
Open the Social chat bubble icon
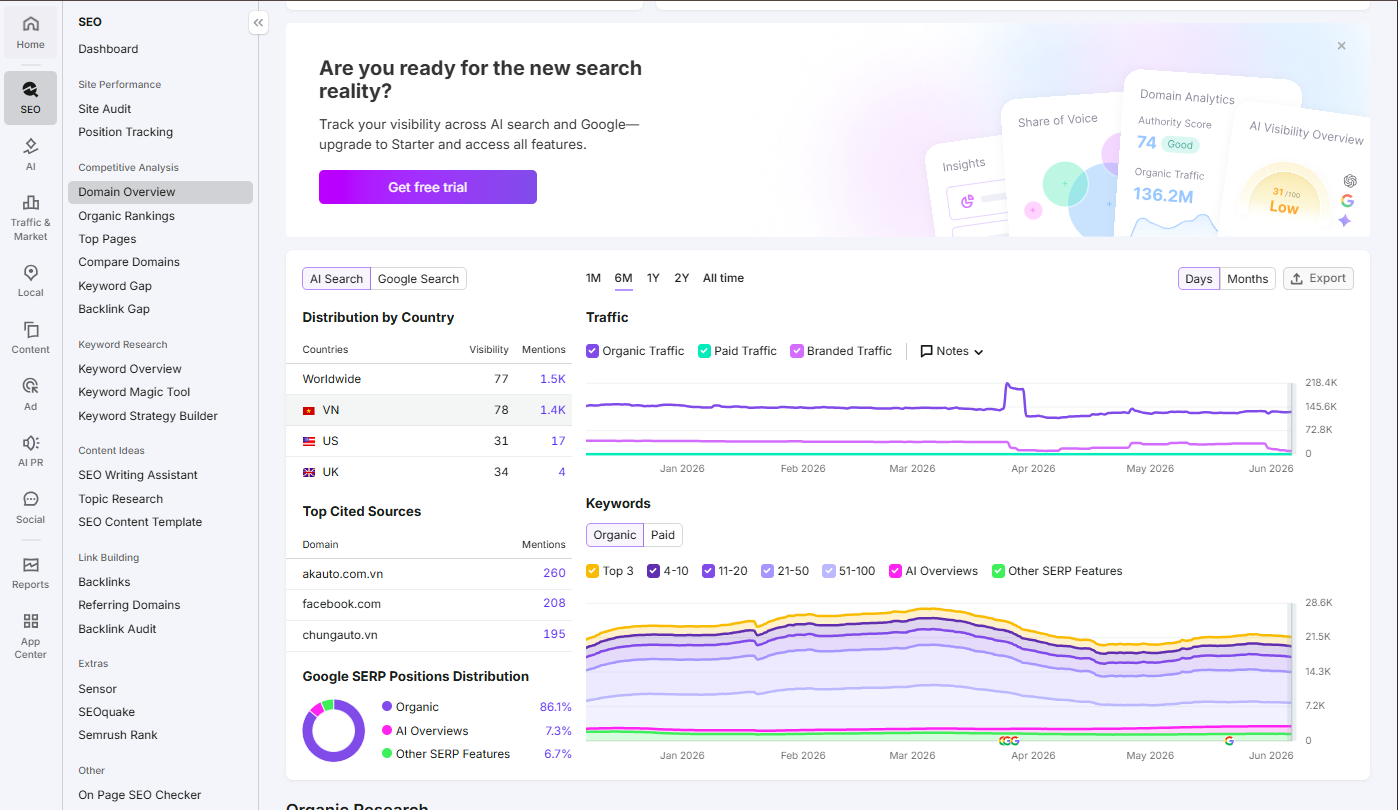[x=30, y=500]
